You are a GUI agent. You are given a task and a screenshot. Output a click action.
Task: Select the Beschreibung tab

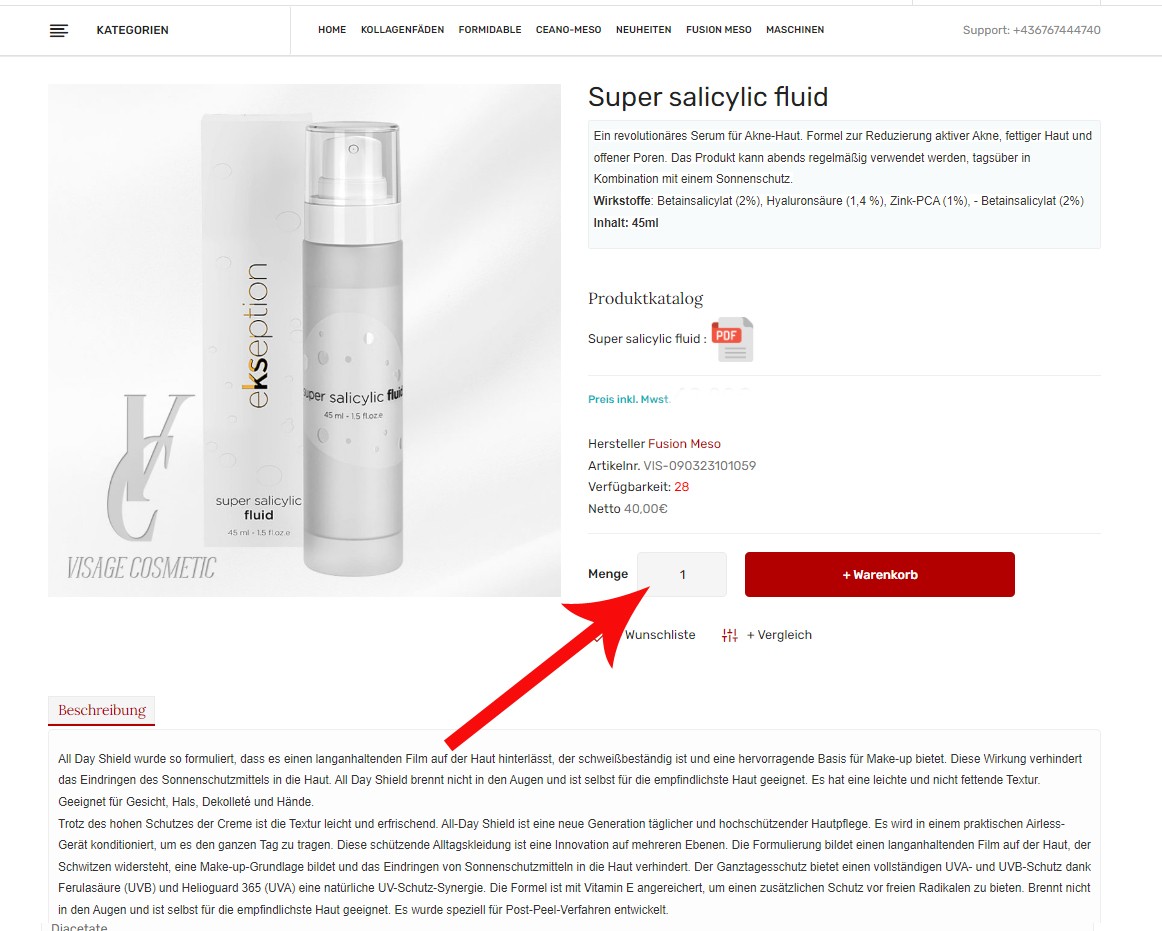[102, 710]
